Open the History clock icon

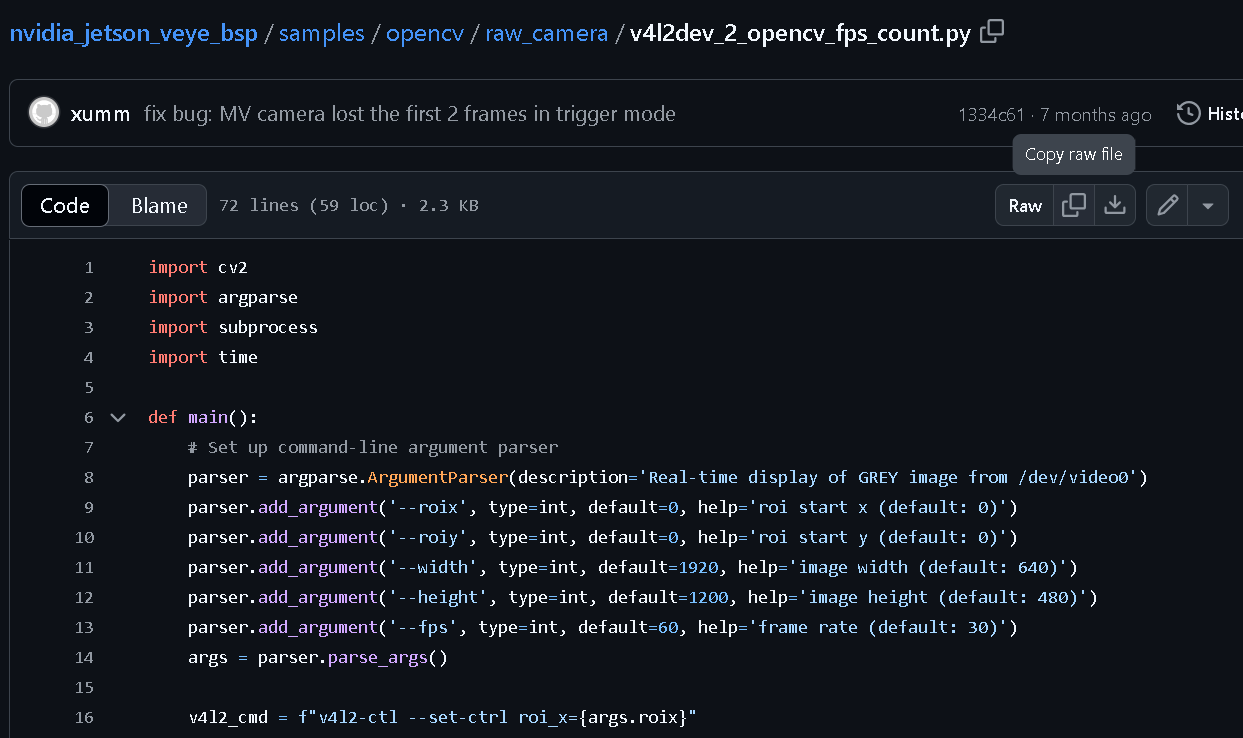(x=1188, y=113)
